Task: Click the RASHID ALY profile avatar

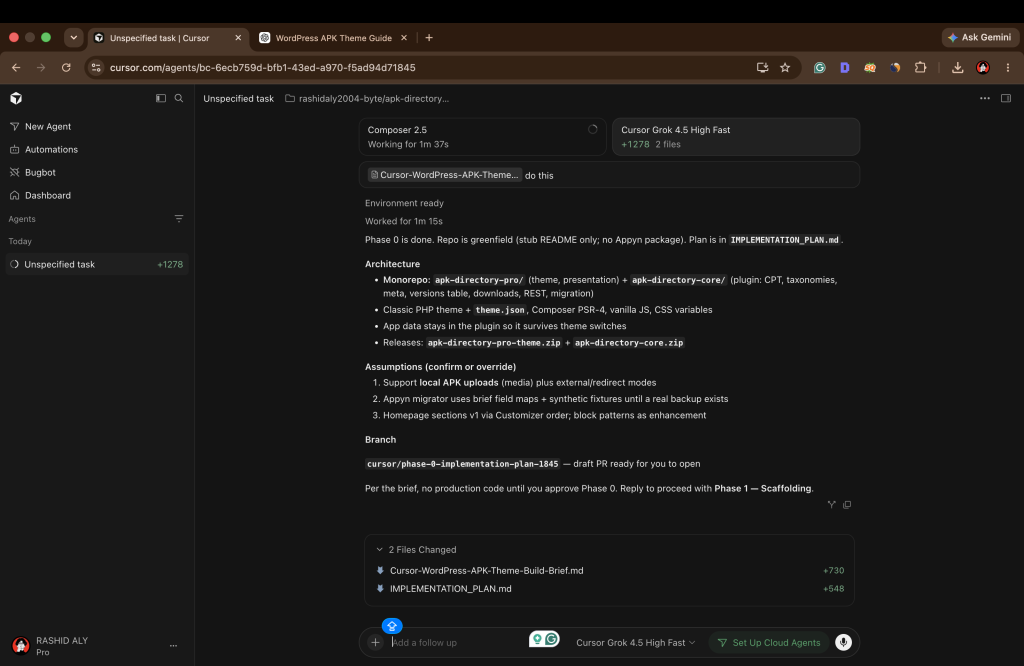Action: coord(21,646)
